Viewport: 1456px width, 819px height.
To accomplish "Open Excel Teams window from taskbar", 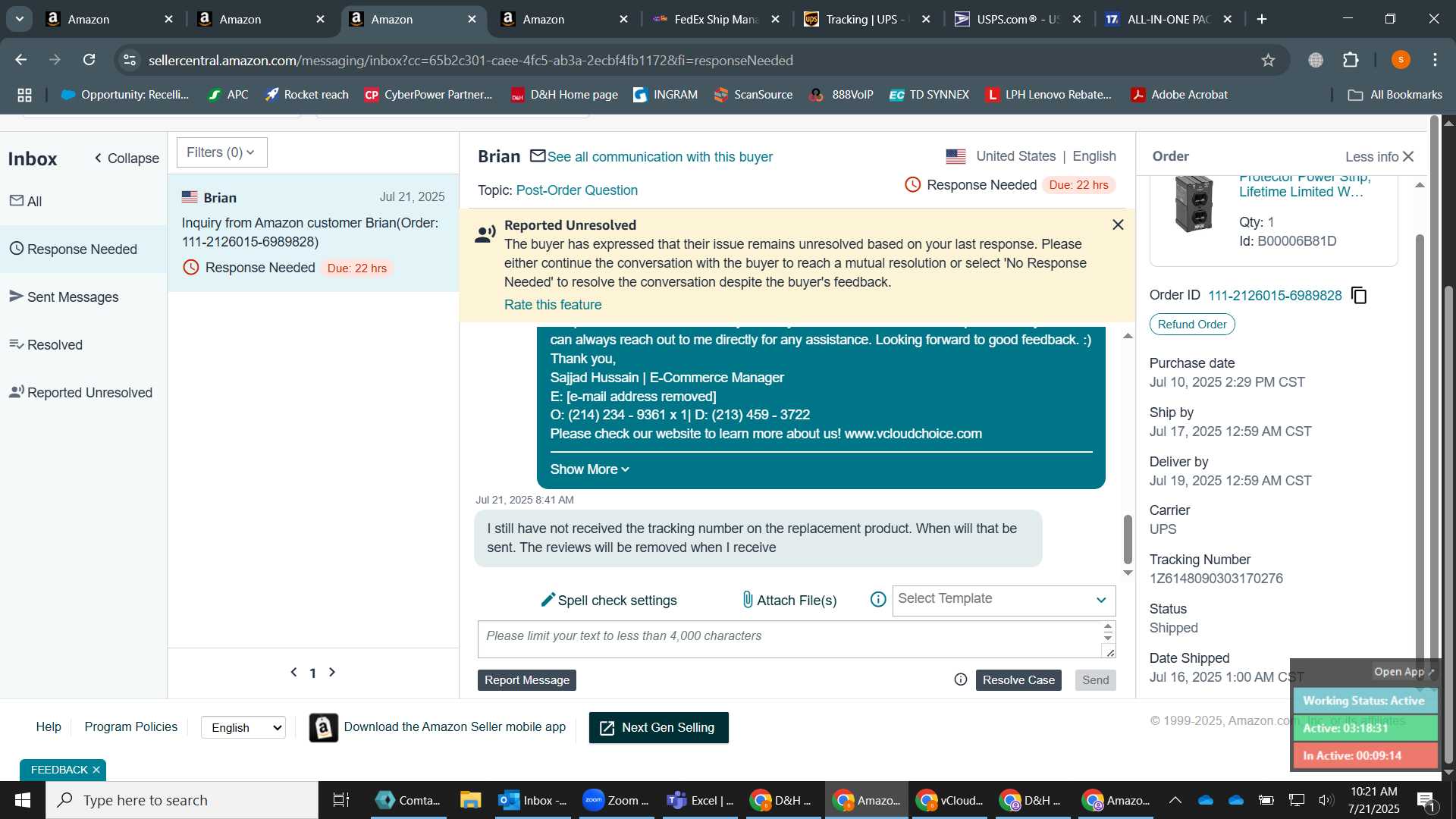I will 700,800.
